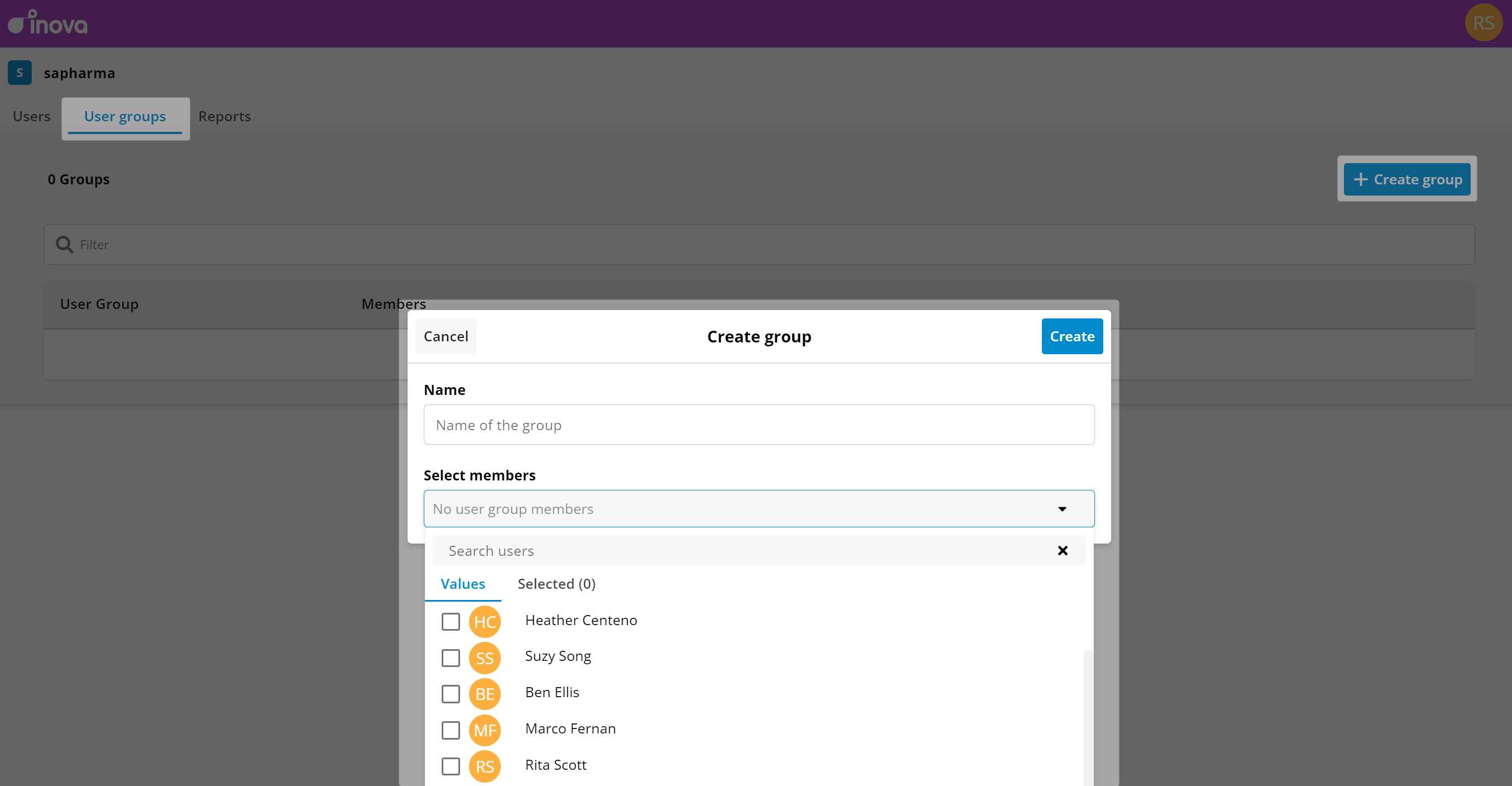This screenshot has width=1512, height=786.
Task: Select the name Ben Ellis
Action: click(552, 693)
